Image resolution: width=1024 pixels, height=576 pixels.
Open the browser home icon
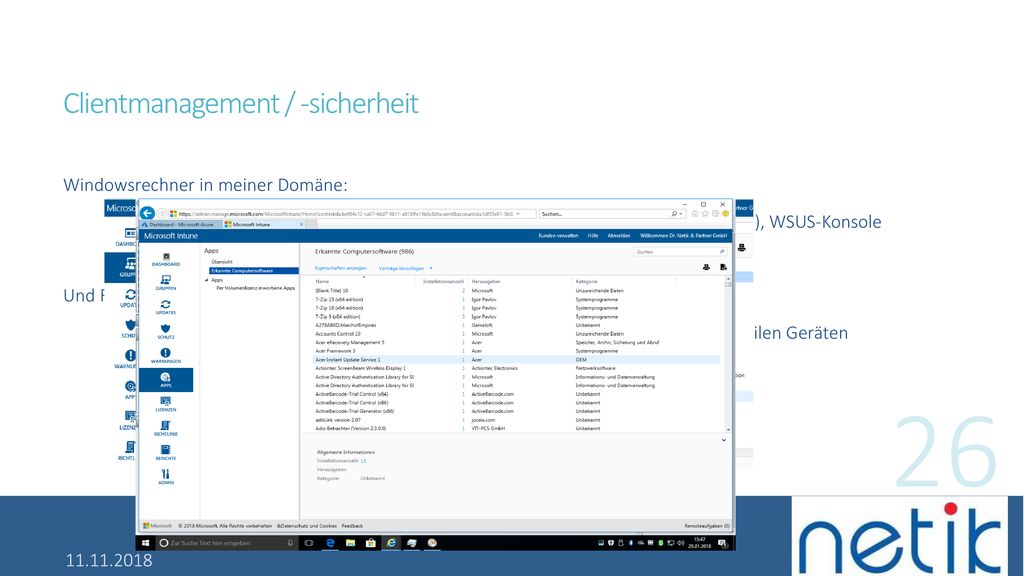[x=695, y=214]
